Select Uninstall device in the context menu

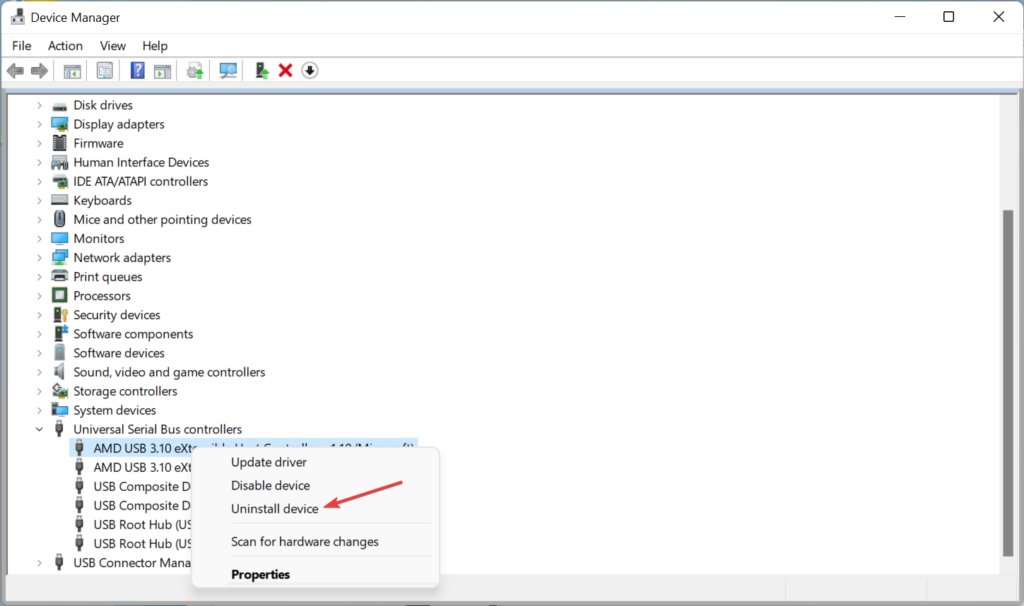[275, 509]
